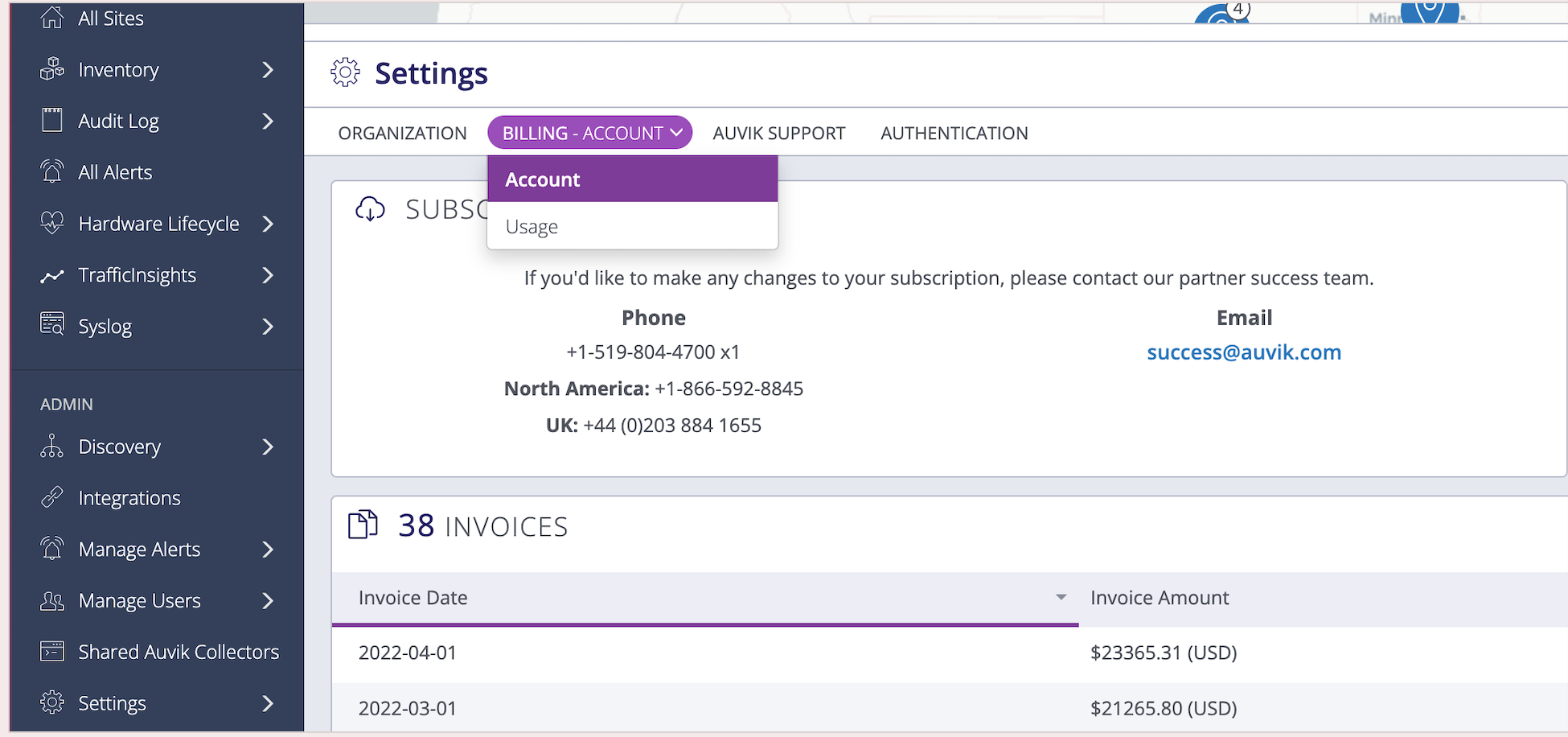Open Shared Auvik Collectors page
Screen dimensions: 1568x737
pos(179,652)
